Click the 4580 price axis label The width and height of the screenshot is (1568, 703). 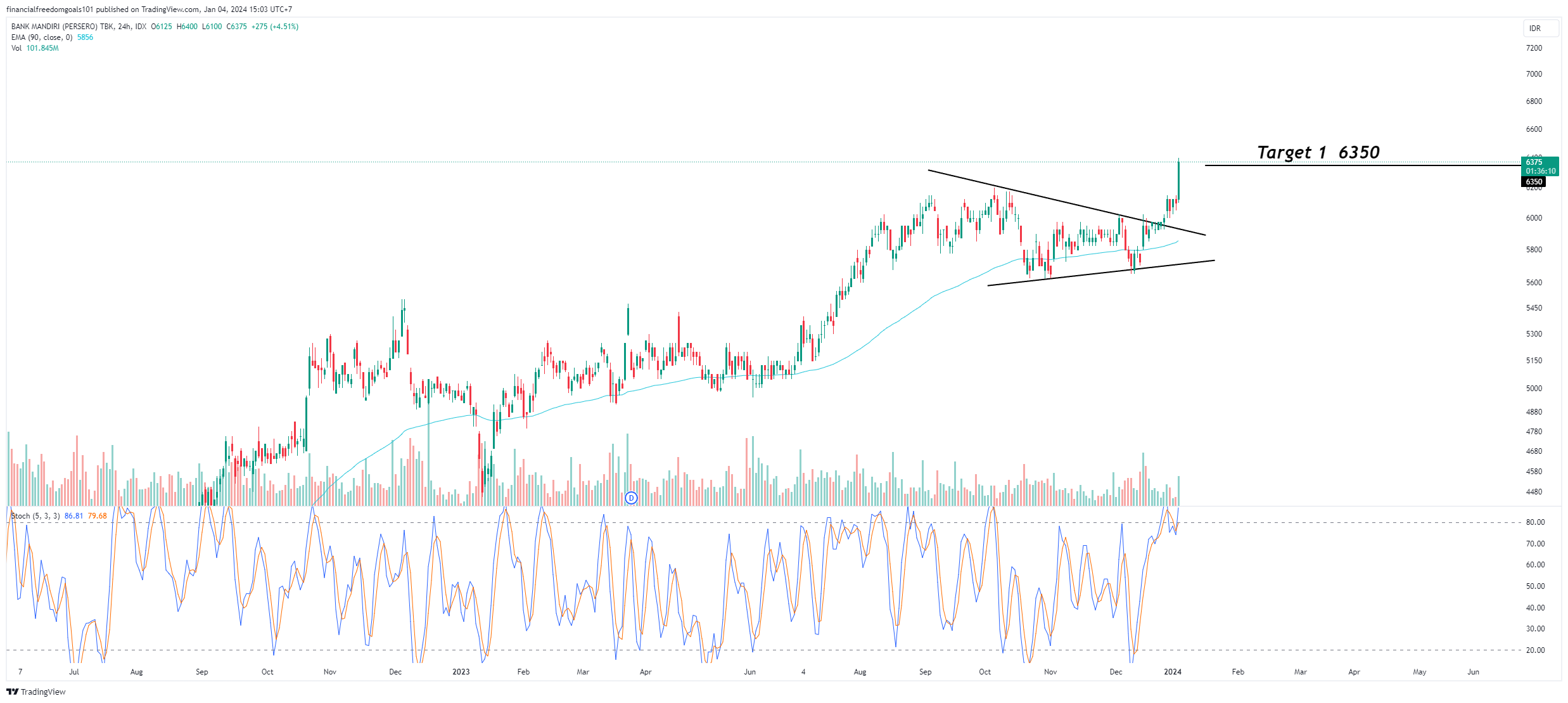tap(1534, 472)
